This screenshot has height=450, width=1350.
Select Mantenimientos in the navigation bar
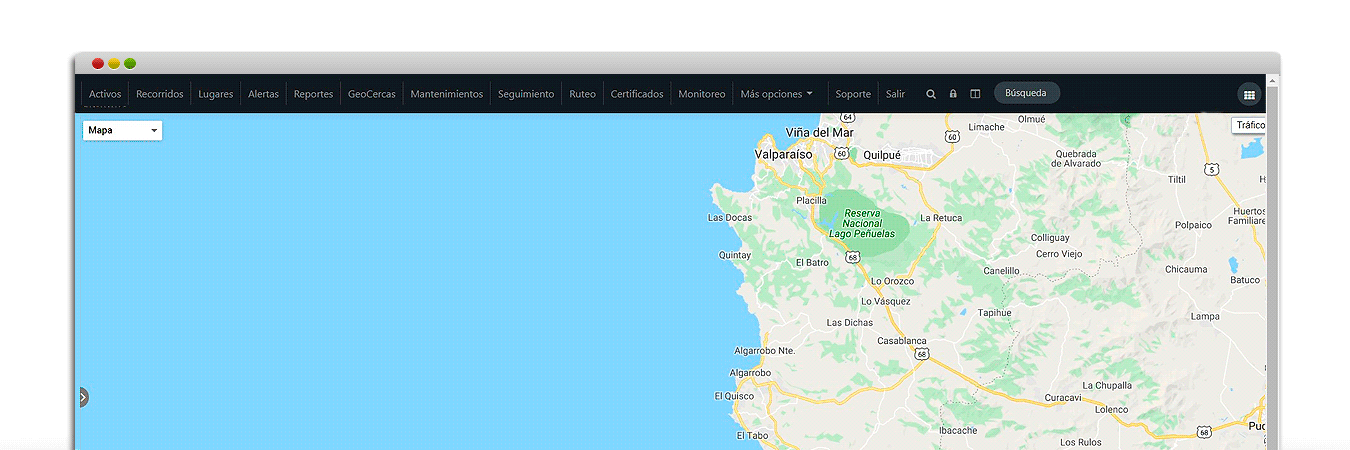pos(446,94)
